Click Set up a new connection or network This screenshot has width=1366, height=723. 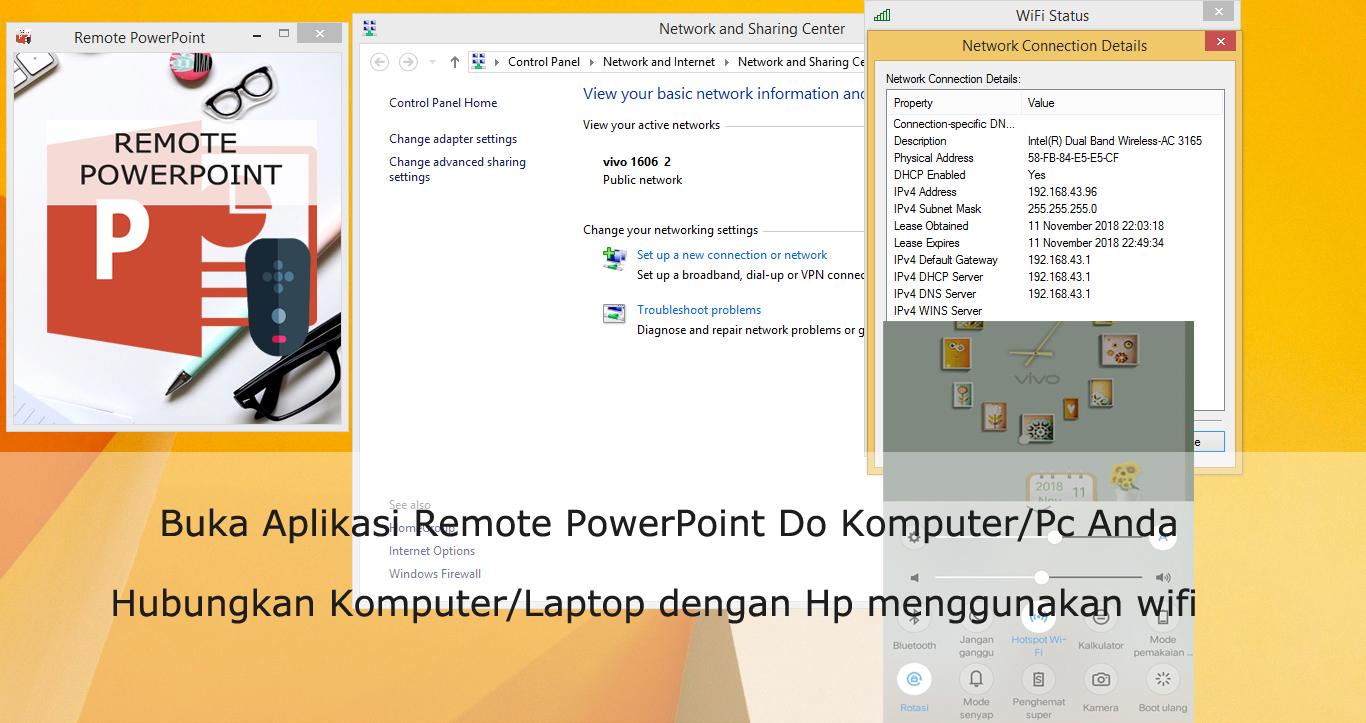[732, 255]
